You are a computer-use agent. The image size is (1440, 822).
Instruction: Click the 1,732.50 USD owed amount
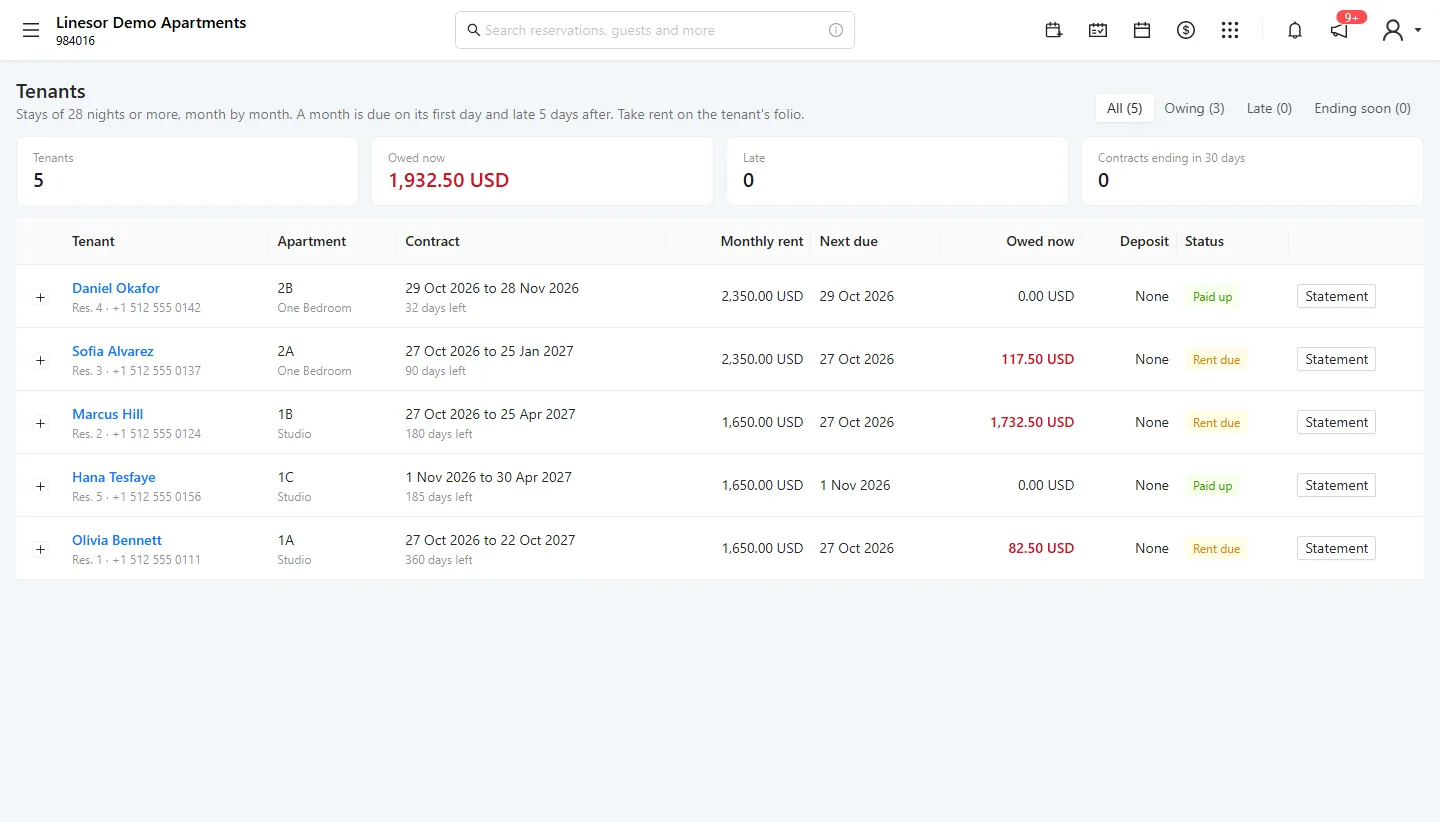coord(1032,422)
